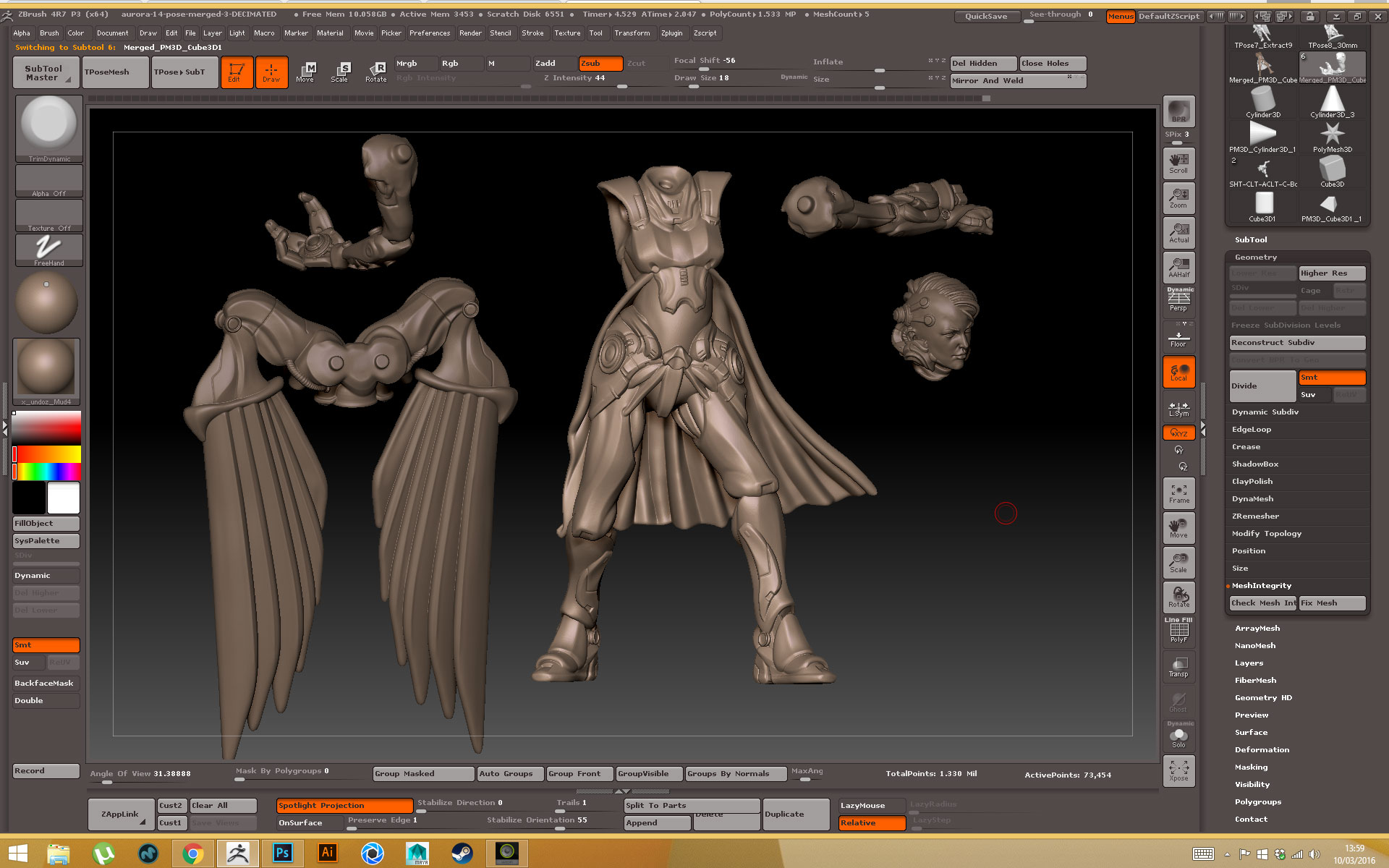Toggle the Floor grid
1389x868 pixels.
(x=1178, y=338)
